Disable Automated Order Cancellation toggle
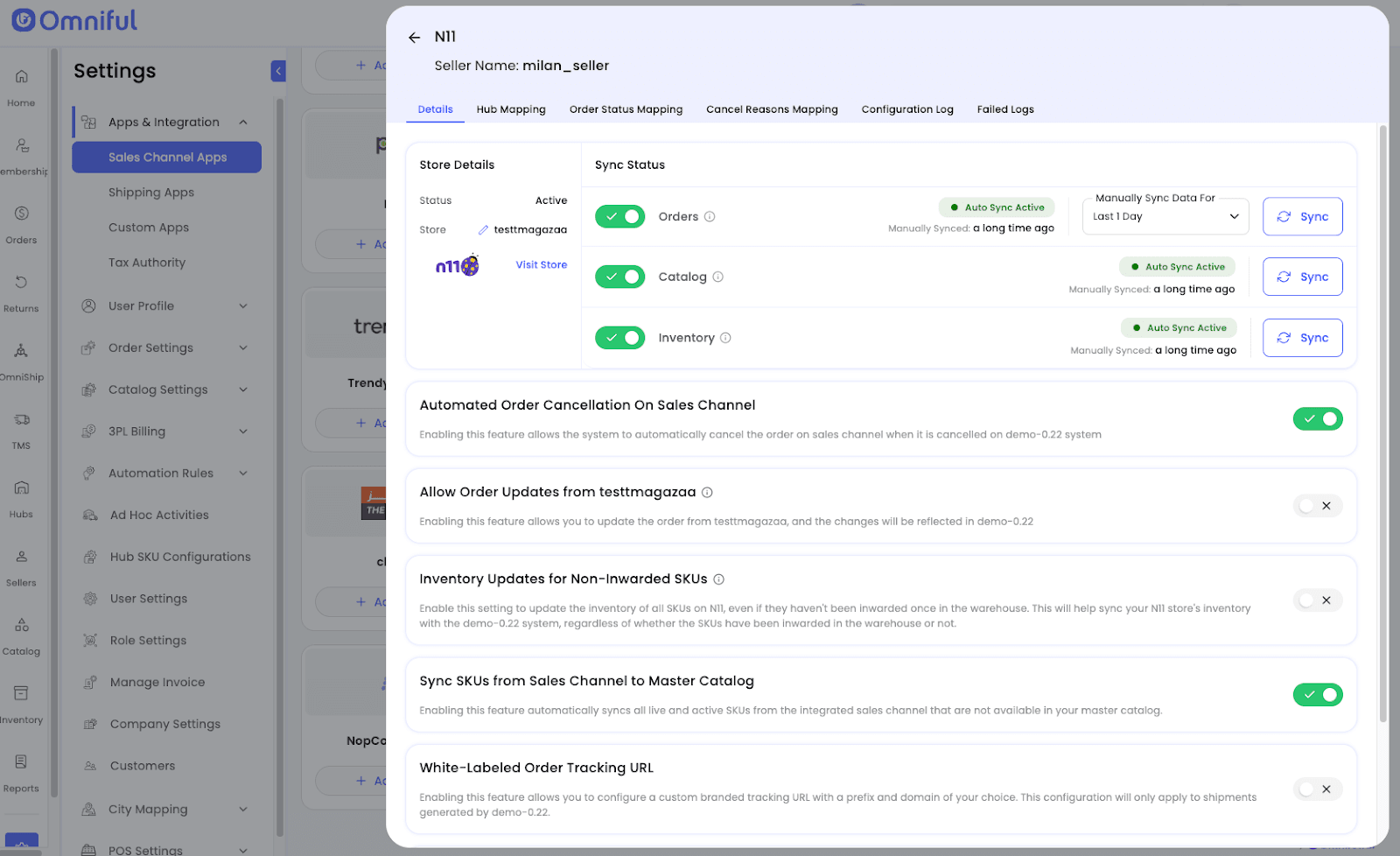The image size is (1400, 856). [1317, 419]
